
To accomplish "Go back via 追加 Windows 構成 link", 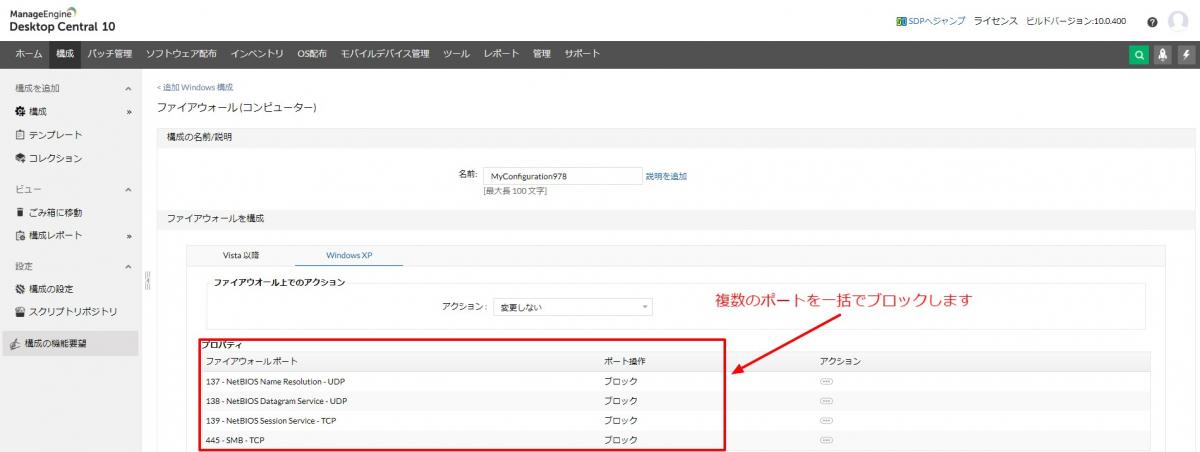I will point(195,88).
